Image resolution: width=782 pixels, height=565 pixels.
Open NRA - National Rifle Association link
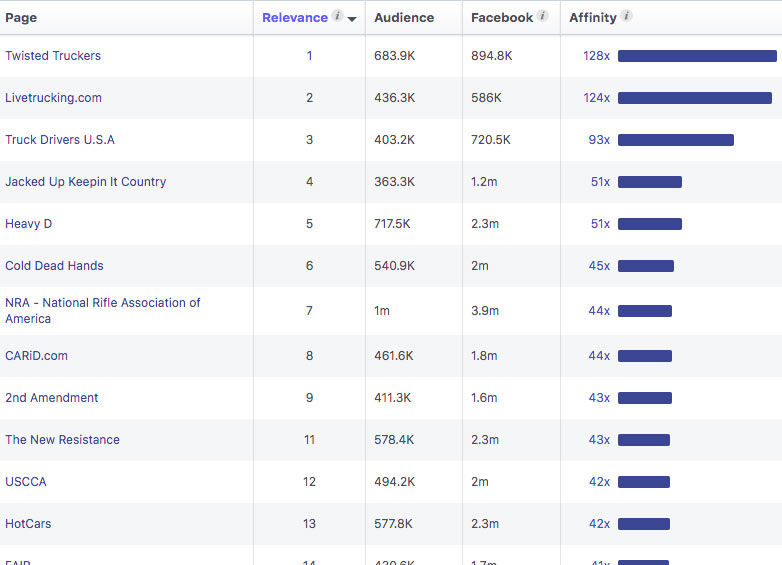point(102,311)
